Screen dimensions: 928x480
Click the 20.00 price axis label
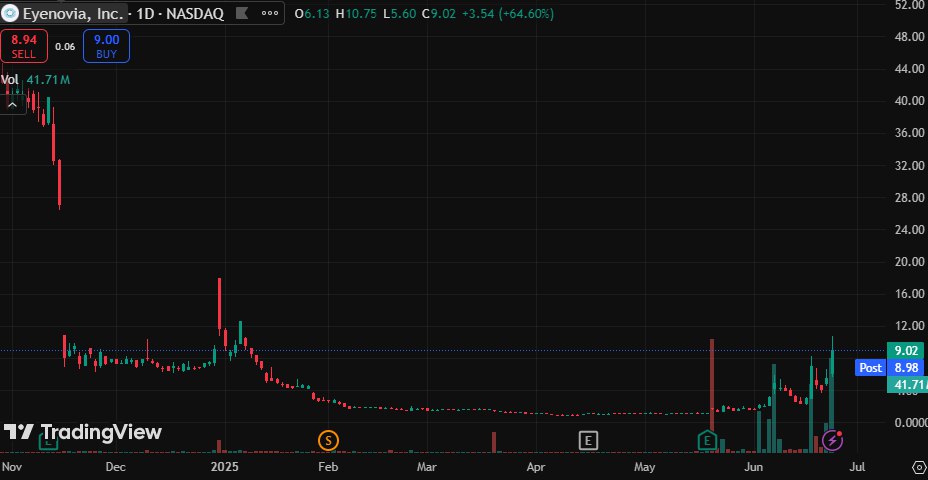tap(910, 262)
